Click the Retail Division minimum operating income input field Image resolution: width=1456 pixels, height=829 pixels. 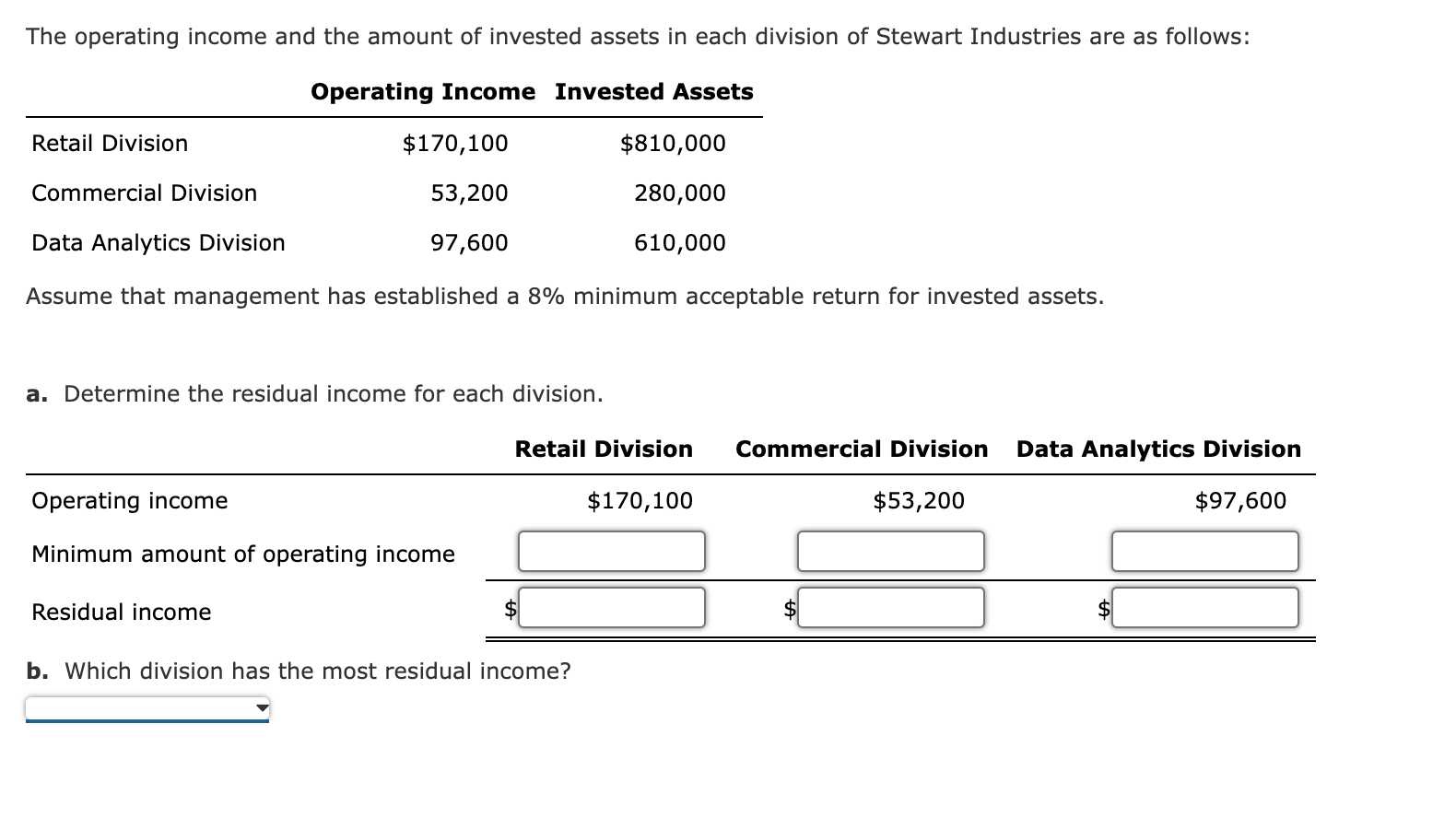[611, 551]
